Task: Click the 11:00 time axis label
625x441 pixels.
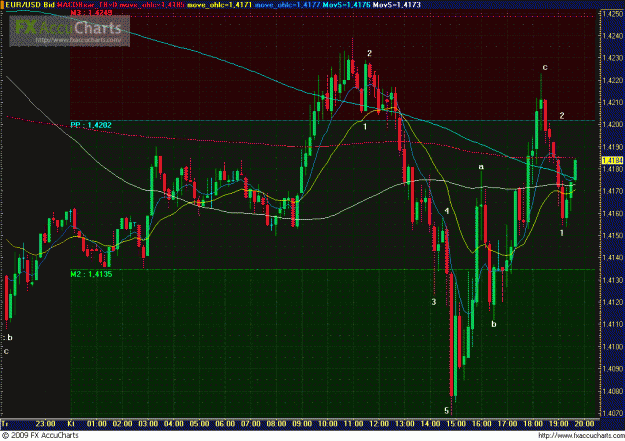Action: point(354,423)
